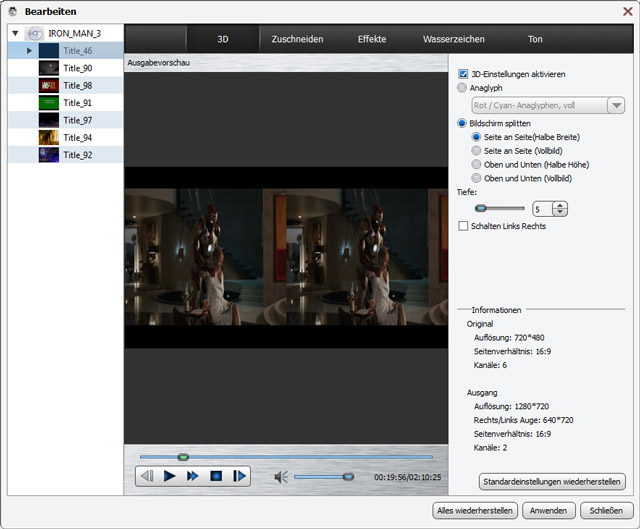This screenshot has width=640, height=529.
Task: Switch to the 3D tab
Action: tap(223, 39)
